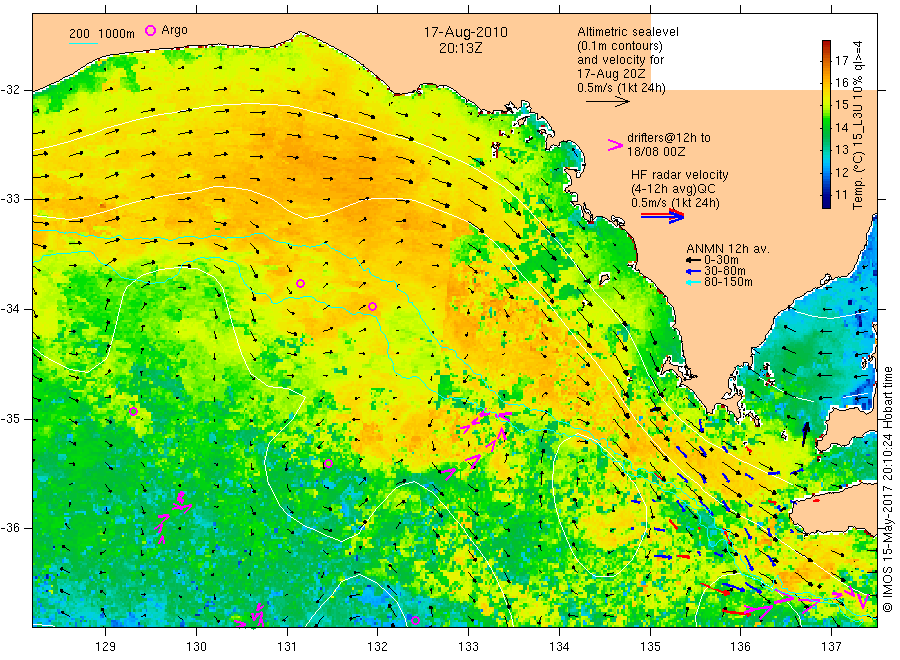Click the blue 30-80m ANMN arrow symbol
The height and width of the screenshot is (660, 900).
click(693, 271)
